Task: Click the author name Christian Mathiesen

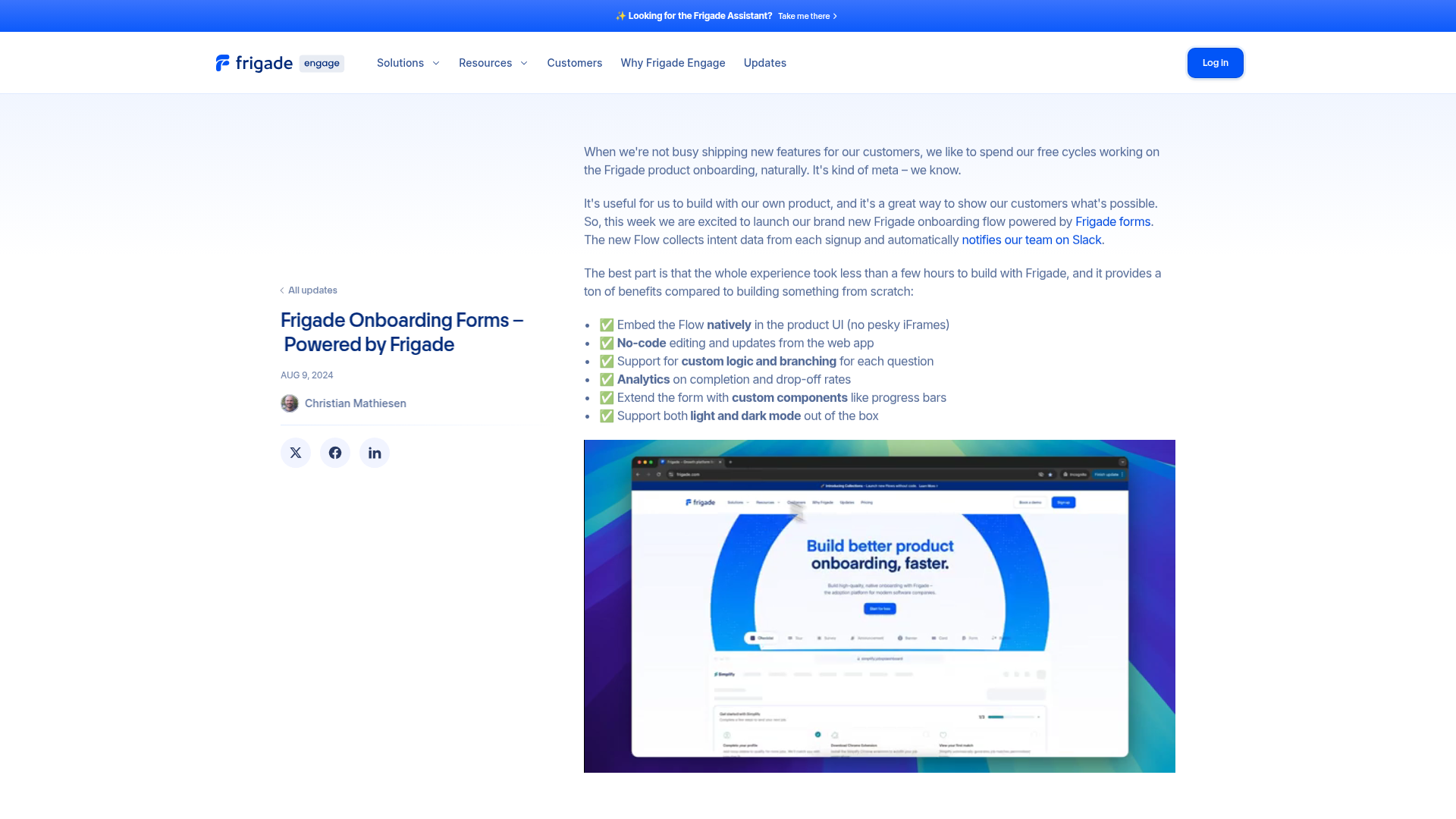Action: click(356, 403)
